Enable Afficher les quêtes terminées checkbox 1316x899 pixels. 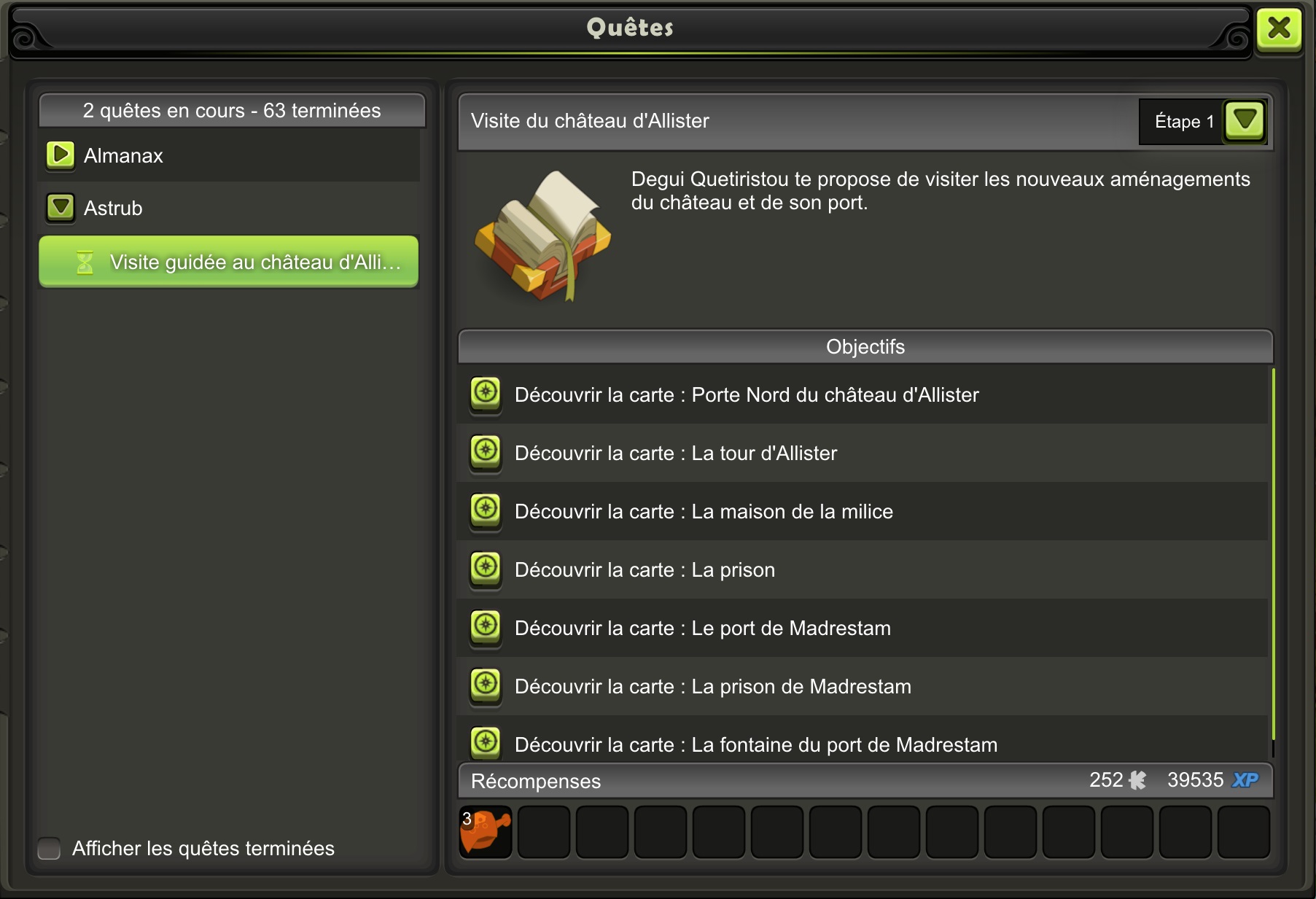tap(49, 848)
